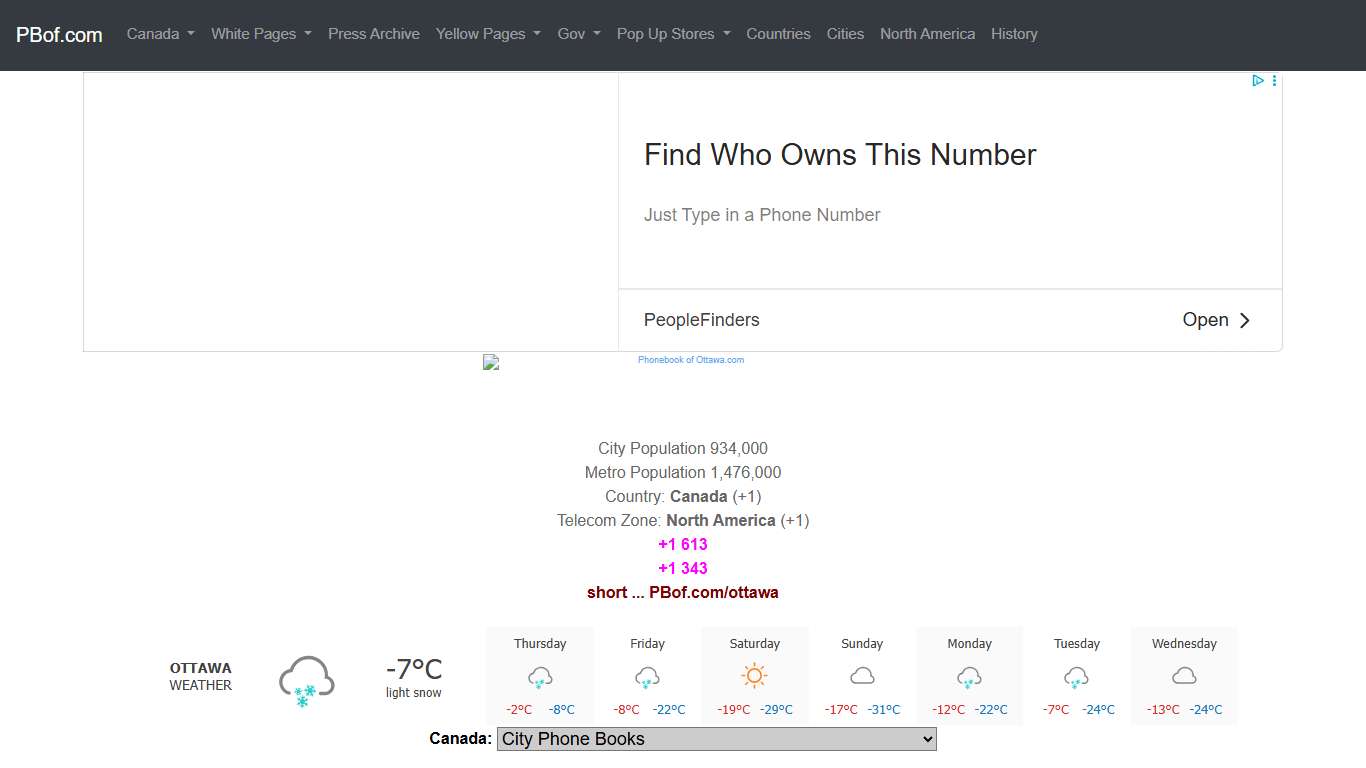1366x768 pixels.
Task: Click Wednesday's cloud forecast icon
Action: pyautogui.click(x=1184, y=677)
